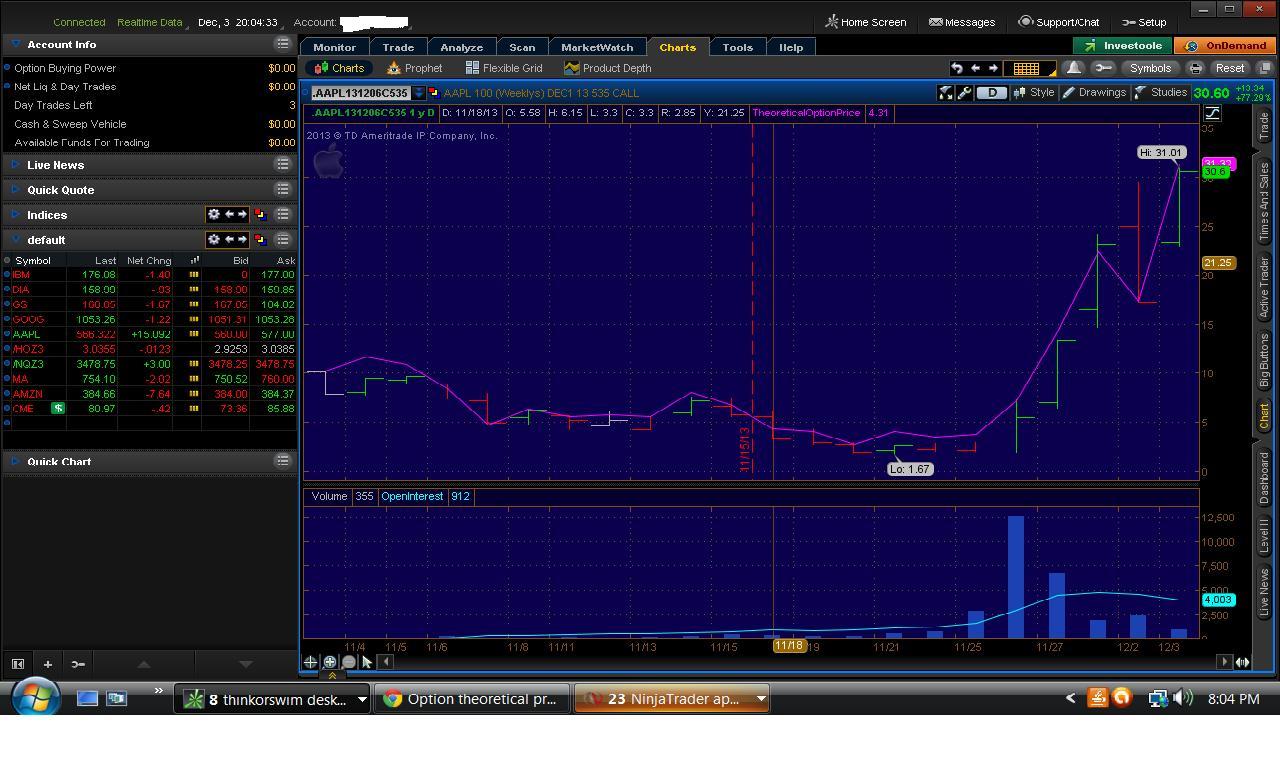Expand the Live News section
This screenshot has height=768, width=1280.
tap(15, 164)
